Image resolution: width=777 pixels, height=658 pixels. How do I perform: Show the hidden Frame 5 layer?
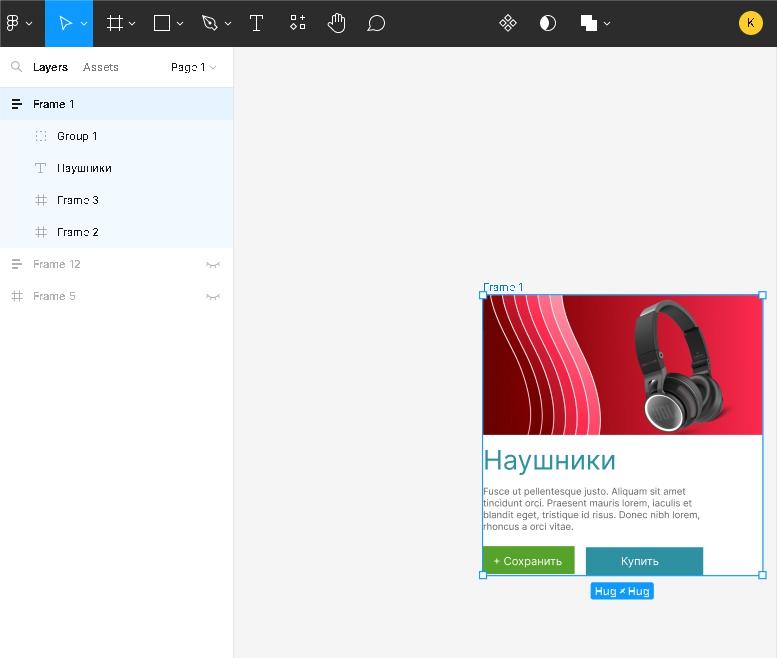coord(212,297)
